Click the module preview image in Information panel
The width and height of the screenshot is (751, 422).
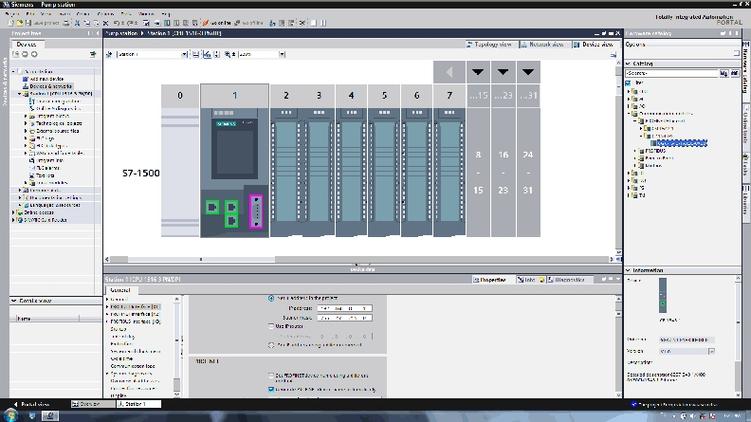(x=662, y=295)
